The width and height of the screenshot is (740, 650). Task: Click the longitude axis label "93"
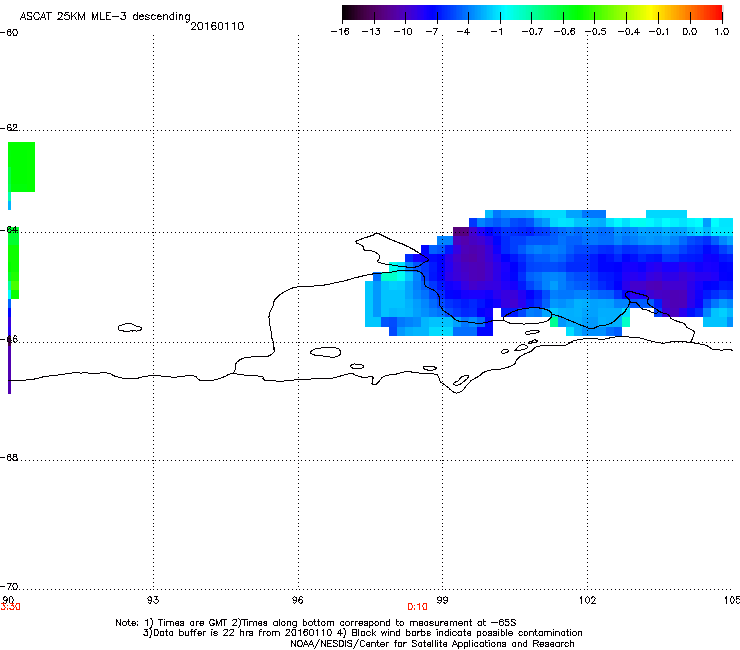click(153, 600)
